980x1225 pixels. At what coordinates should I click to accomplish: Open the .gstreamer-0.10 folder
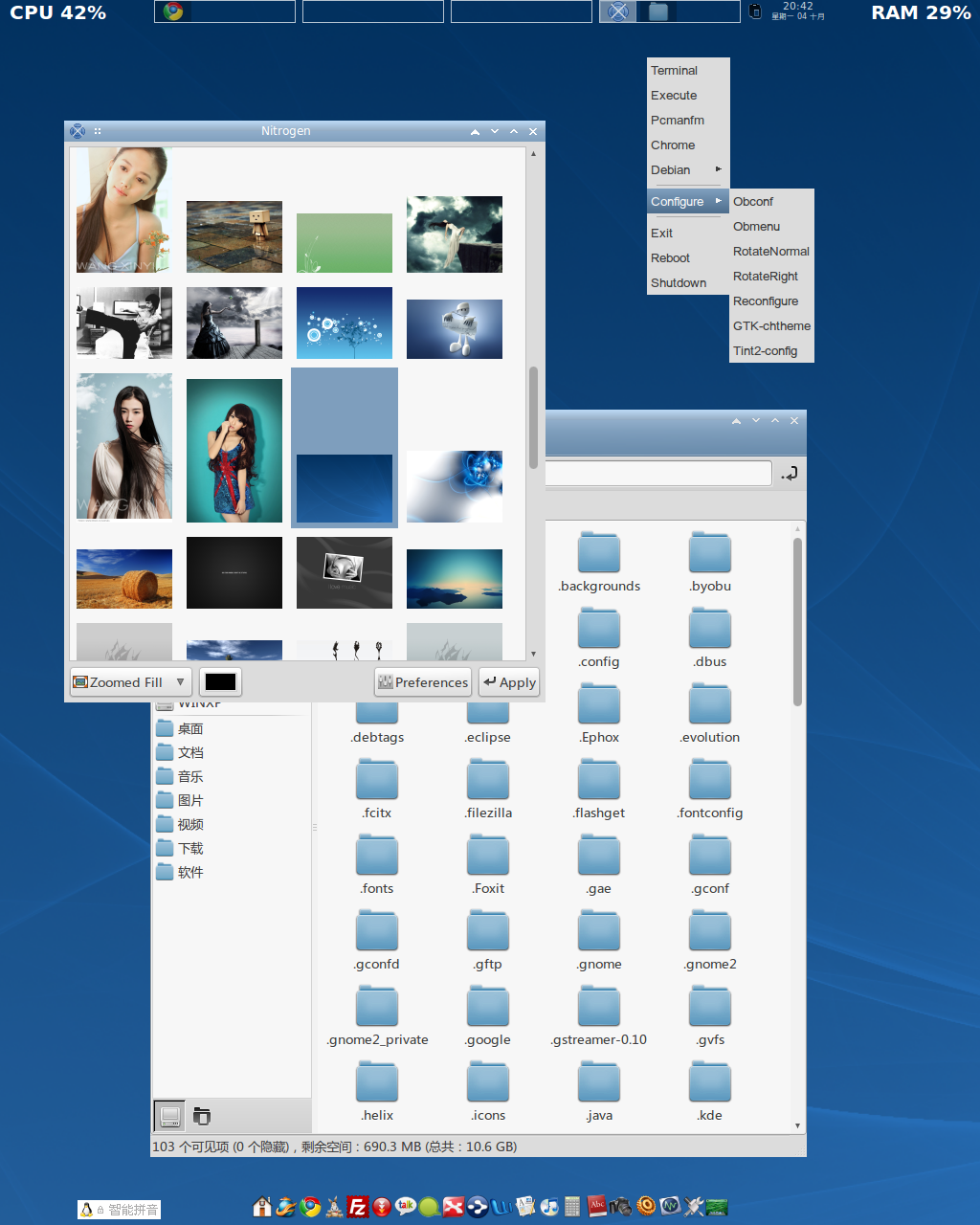pos(599,1016)
